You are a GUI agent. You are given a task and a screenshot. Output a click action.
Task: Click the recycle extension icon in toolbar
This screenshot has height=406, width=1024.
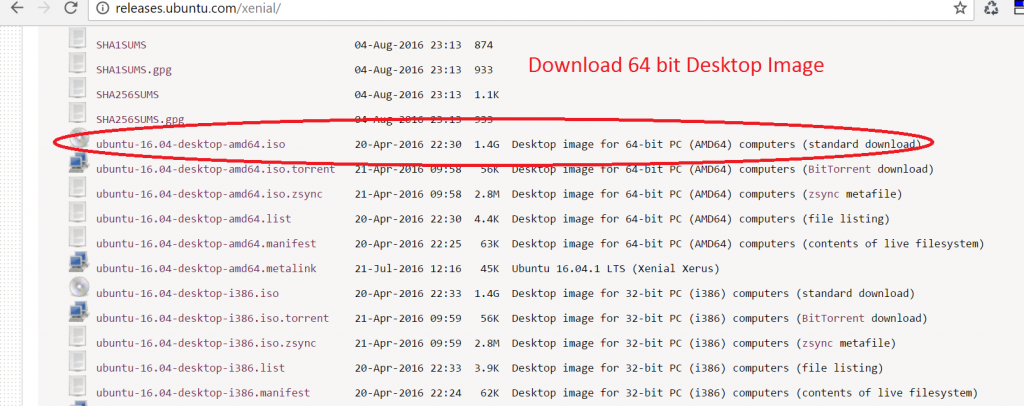point(991,8)
